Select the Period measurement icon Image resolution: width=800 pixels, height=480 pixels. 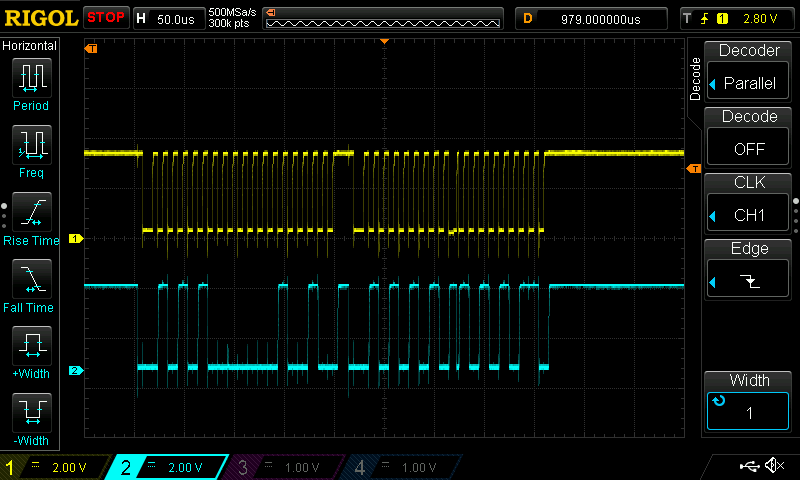click(32, 78)
